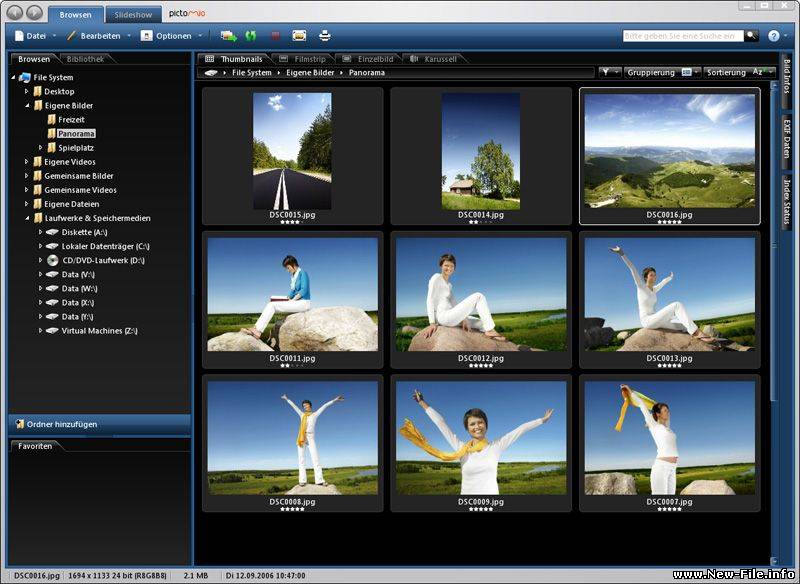Show the Bild Infos panel
The width and height of the screenshot is (800, 584).
(789, 77)
